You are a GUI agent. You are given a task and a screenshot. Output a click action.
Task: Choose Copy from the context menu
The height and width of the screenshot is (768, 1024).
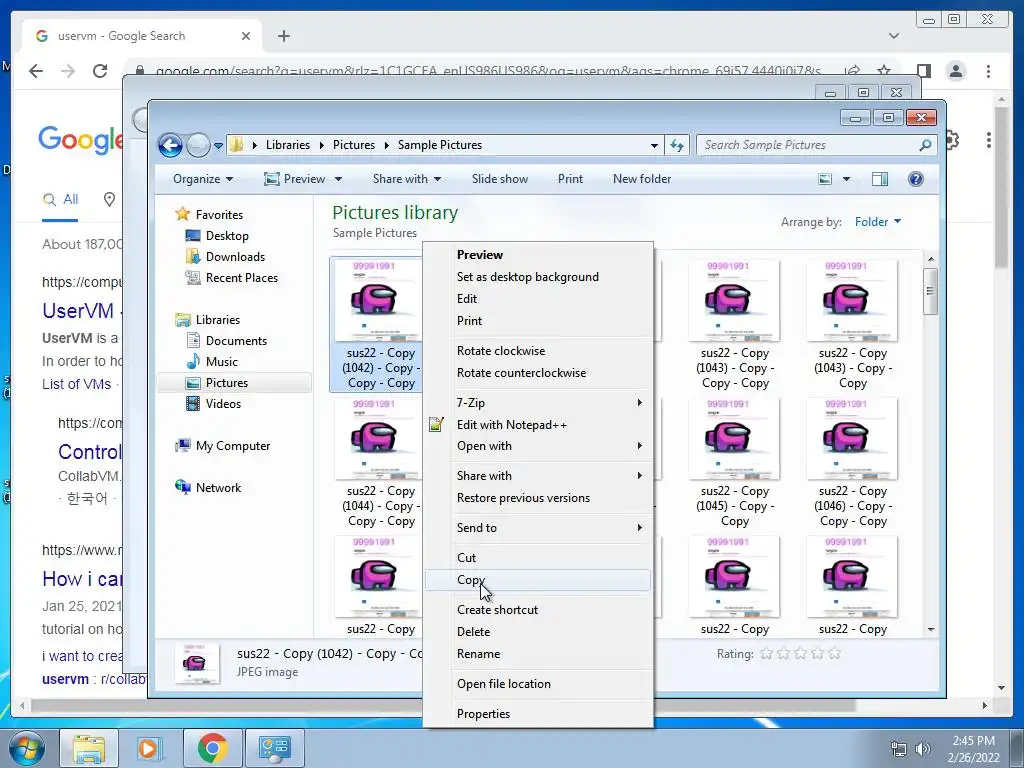[538, 580]
